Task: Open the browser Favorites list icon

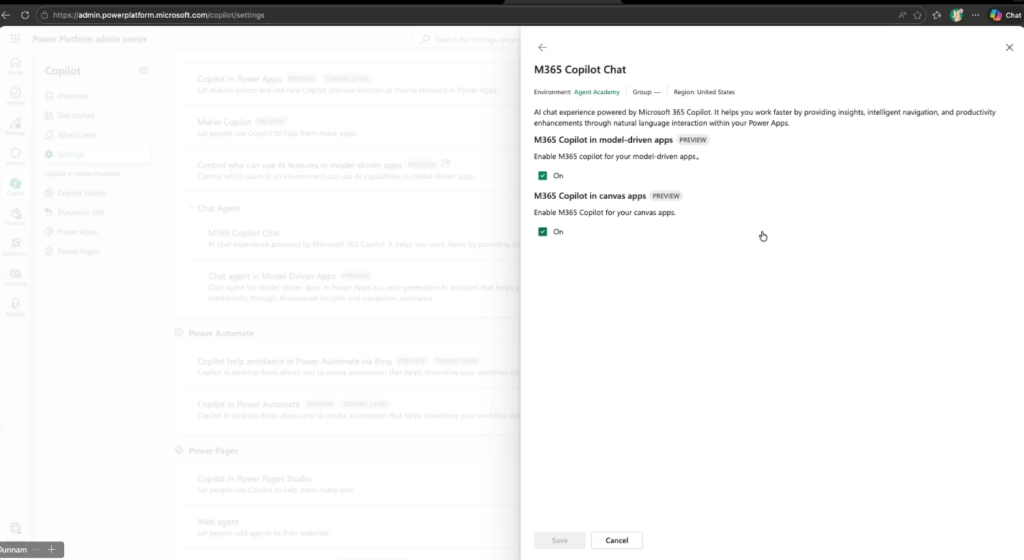Action: coord(937,15)
